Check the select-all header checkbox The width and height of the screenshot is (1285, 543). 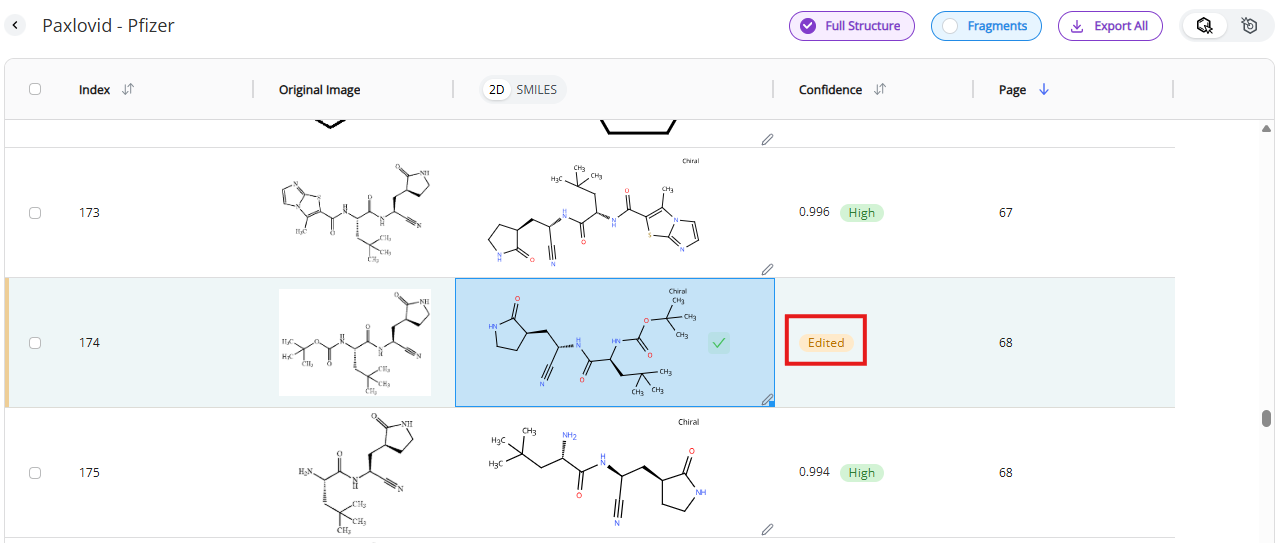tap(35, 89)
